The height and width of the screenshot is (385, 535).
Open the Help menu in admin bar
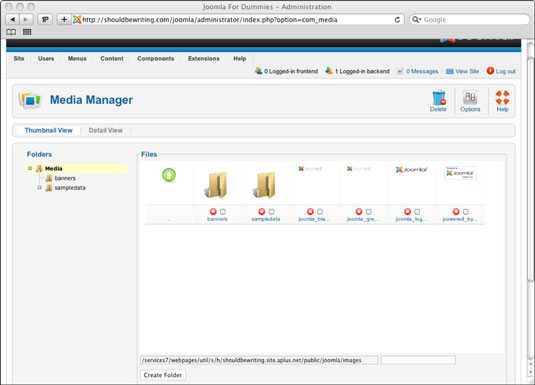click(x=240, y=58)
